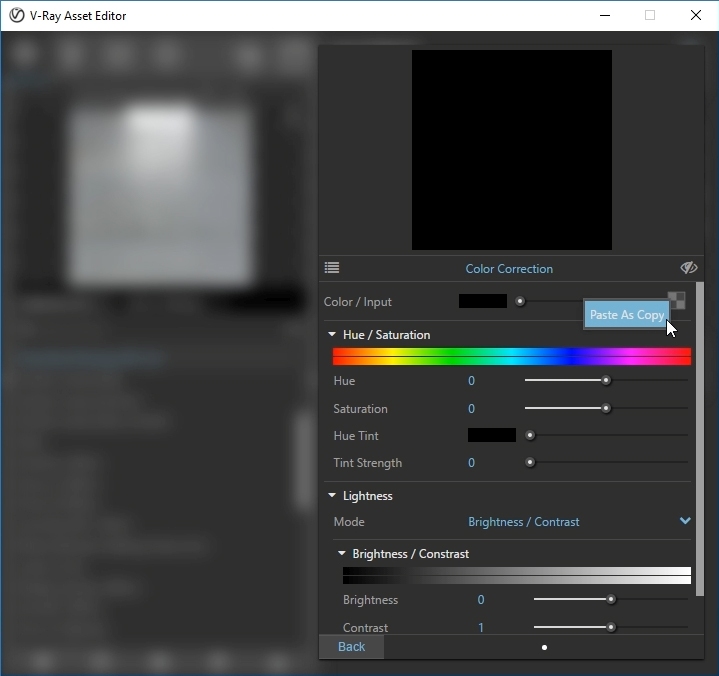Click the V-Ray logo in the title bar
Viewport: 719px width, 676px height.
point(16,15)
